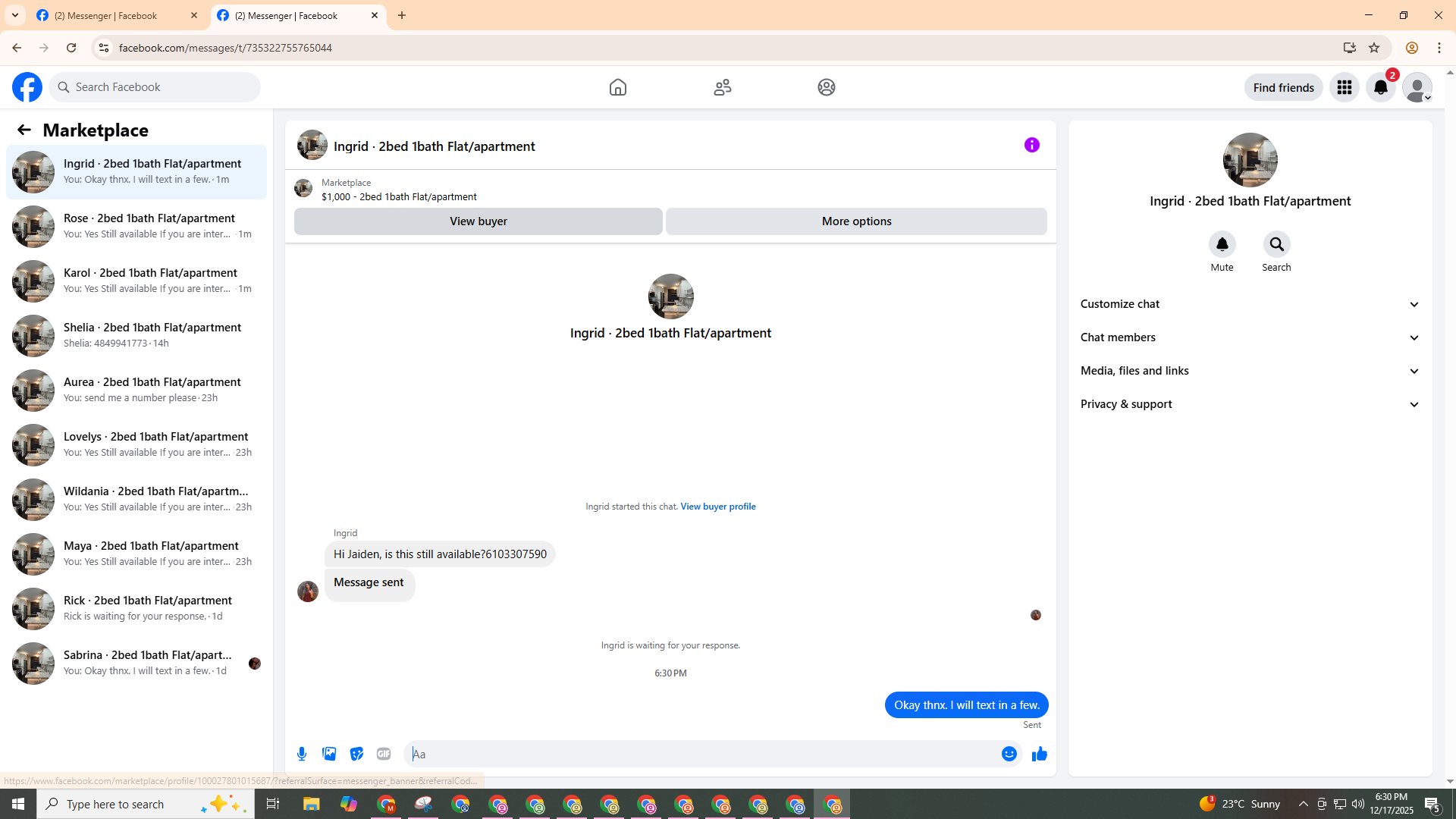Image resolution: width=1456 pixels, height=819 pixels.
Task: Attach a photo using the image icon
Action: coord(329,754)
